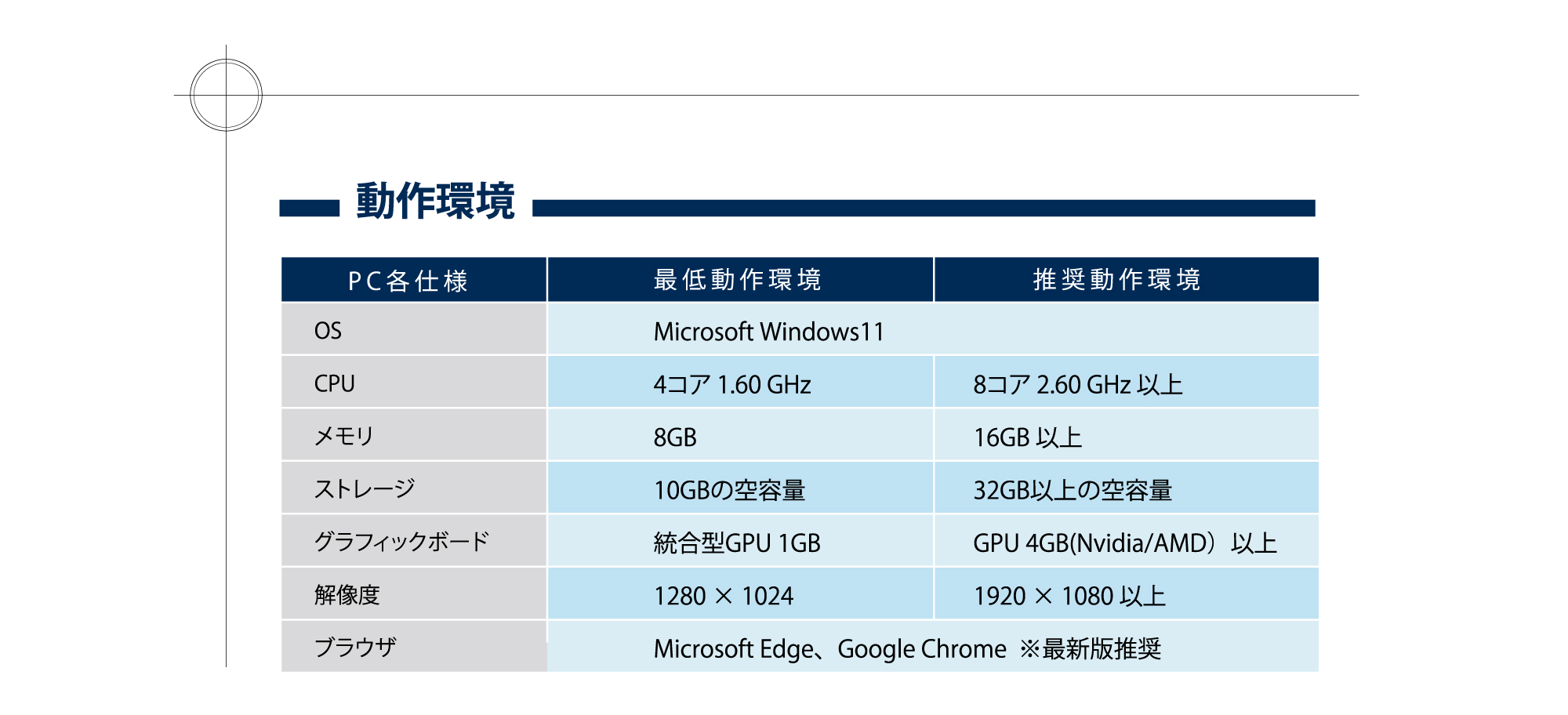Viewport: 1568px width, 715px height.
Task: Click the 1920 × 1080 以上 resolution cell
Action: [x=1069, y=596]
